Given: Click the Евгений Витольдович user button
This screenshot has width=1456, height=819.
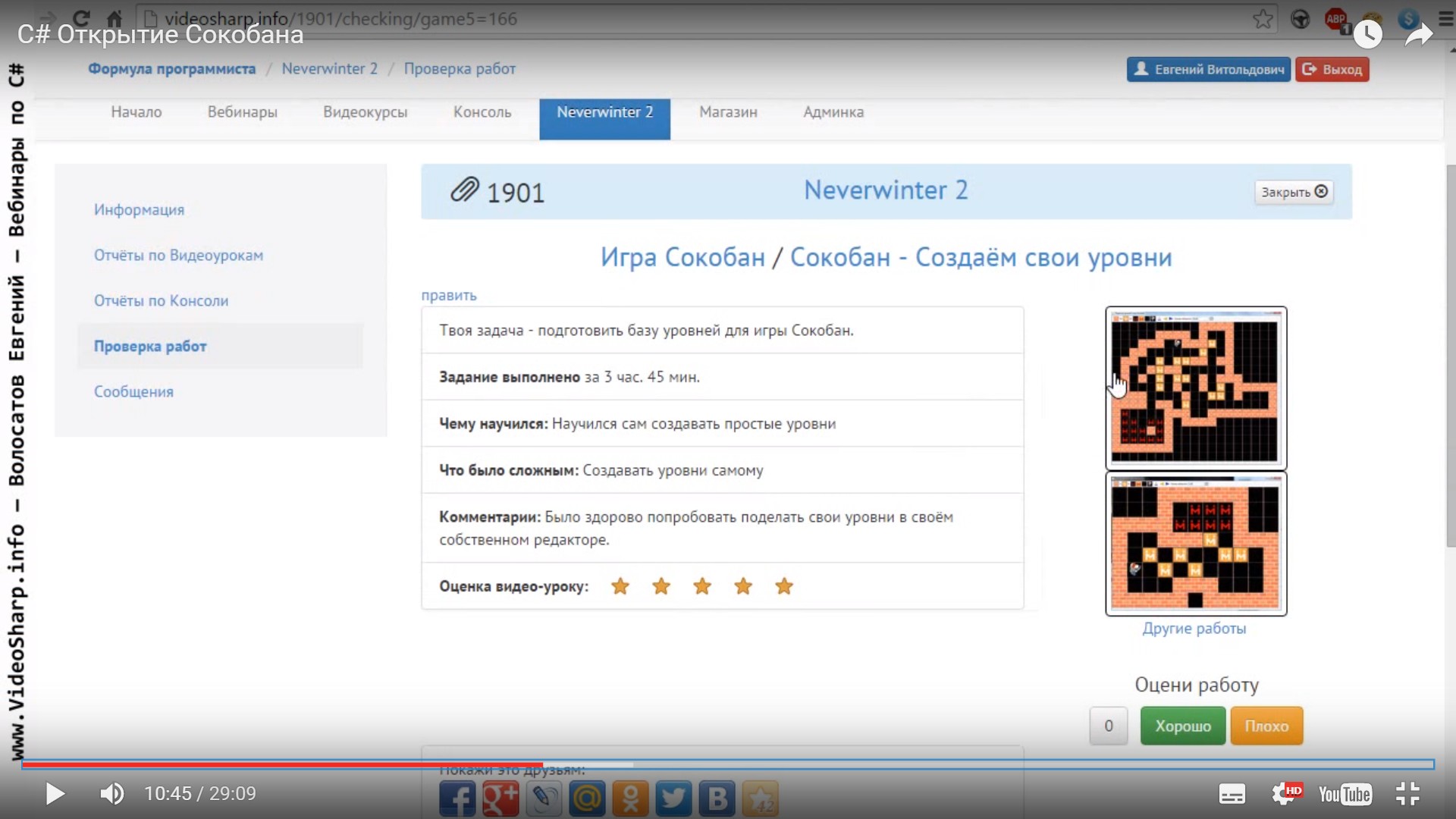Looking at the screenshot, I should pyautogui.click(x=1208, y=70).
